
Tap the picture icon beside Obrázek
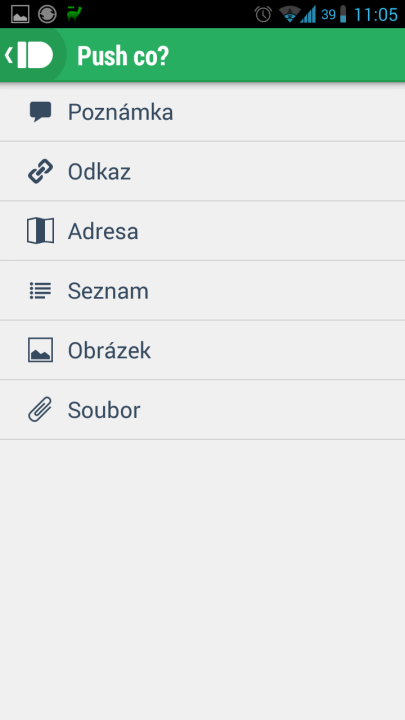pos(40,350)
